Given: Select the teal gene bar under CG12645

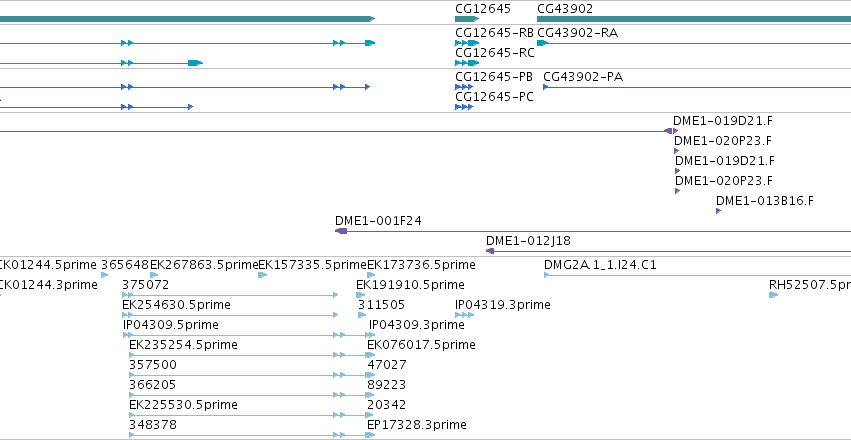Looking at the screenshot, I should [467, 19].
